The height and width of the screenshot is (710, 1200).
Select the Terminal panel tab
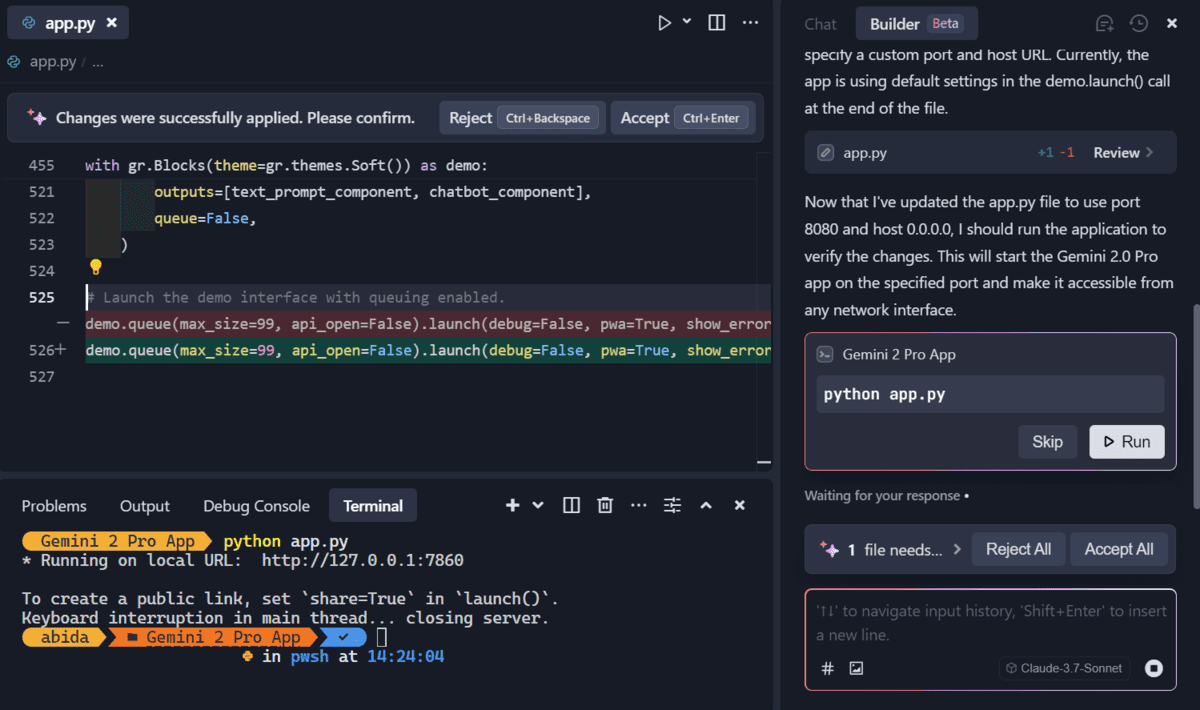coord(373,506)
